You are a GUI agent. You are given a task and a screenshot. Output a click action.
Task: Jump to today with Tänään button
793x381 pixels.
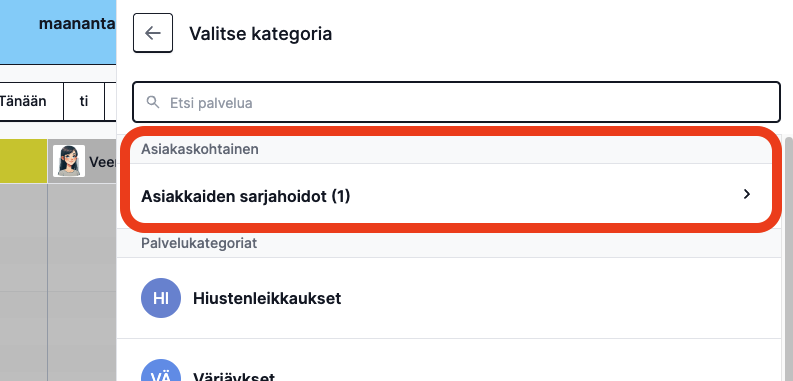coord(23,101)
